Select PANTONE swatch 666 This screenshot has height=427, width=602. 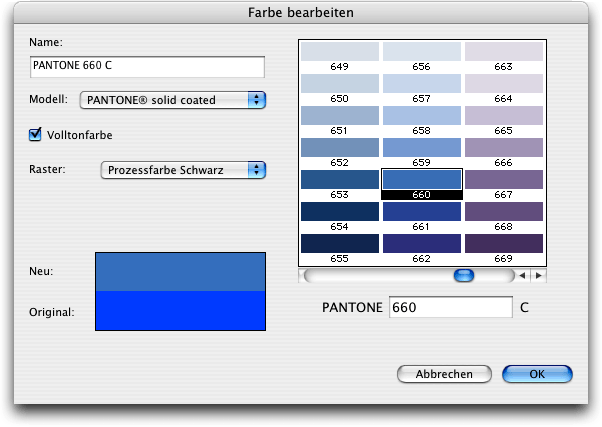click(x=504, y=147)
